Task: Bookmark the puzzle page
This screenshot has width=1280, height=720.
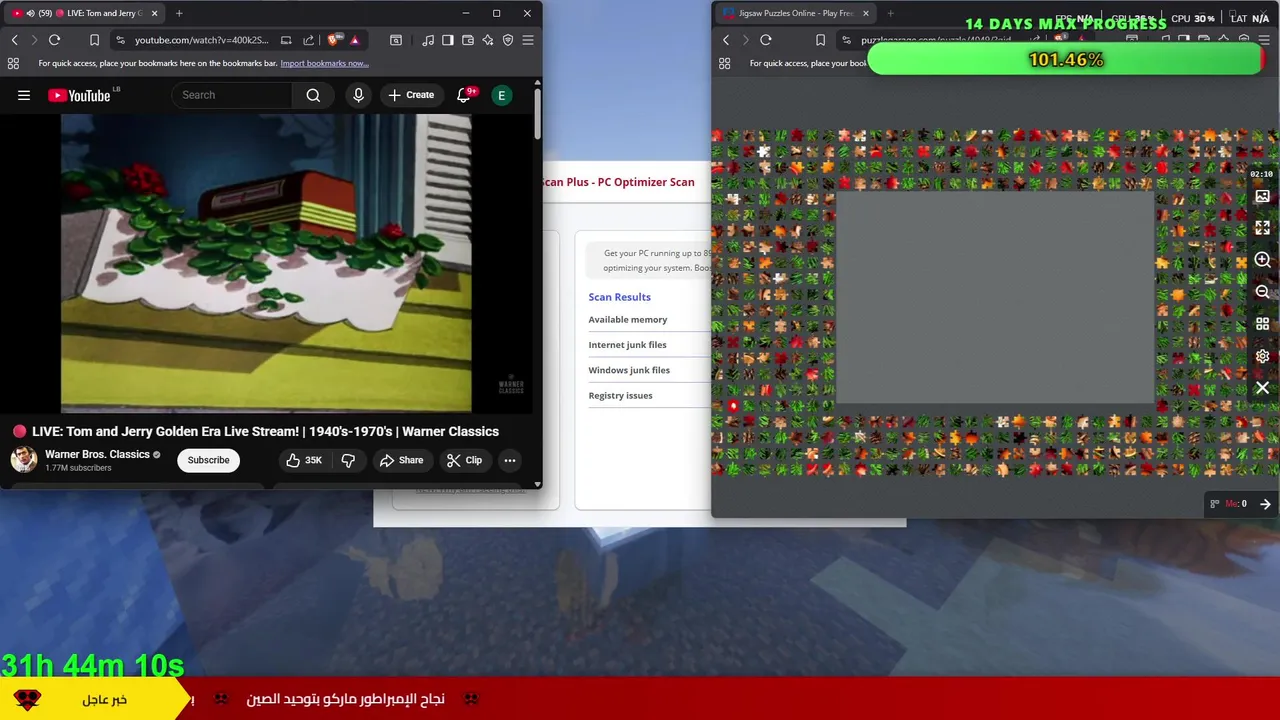Action: click(820, 40)
